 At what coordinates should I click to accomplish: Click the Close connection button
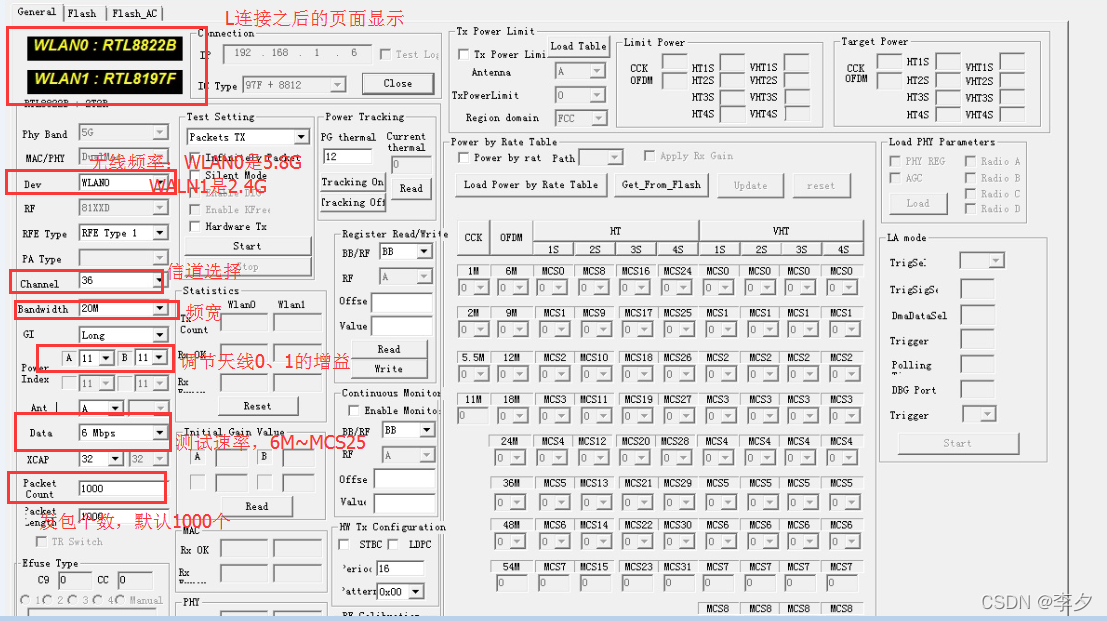point(397,83)
